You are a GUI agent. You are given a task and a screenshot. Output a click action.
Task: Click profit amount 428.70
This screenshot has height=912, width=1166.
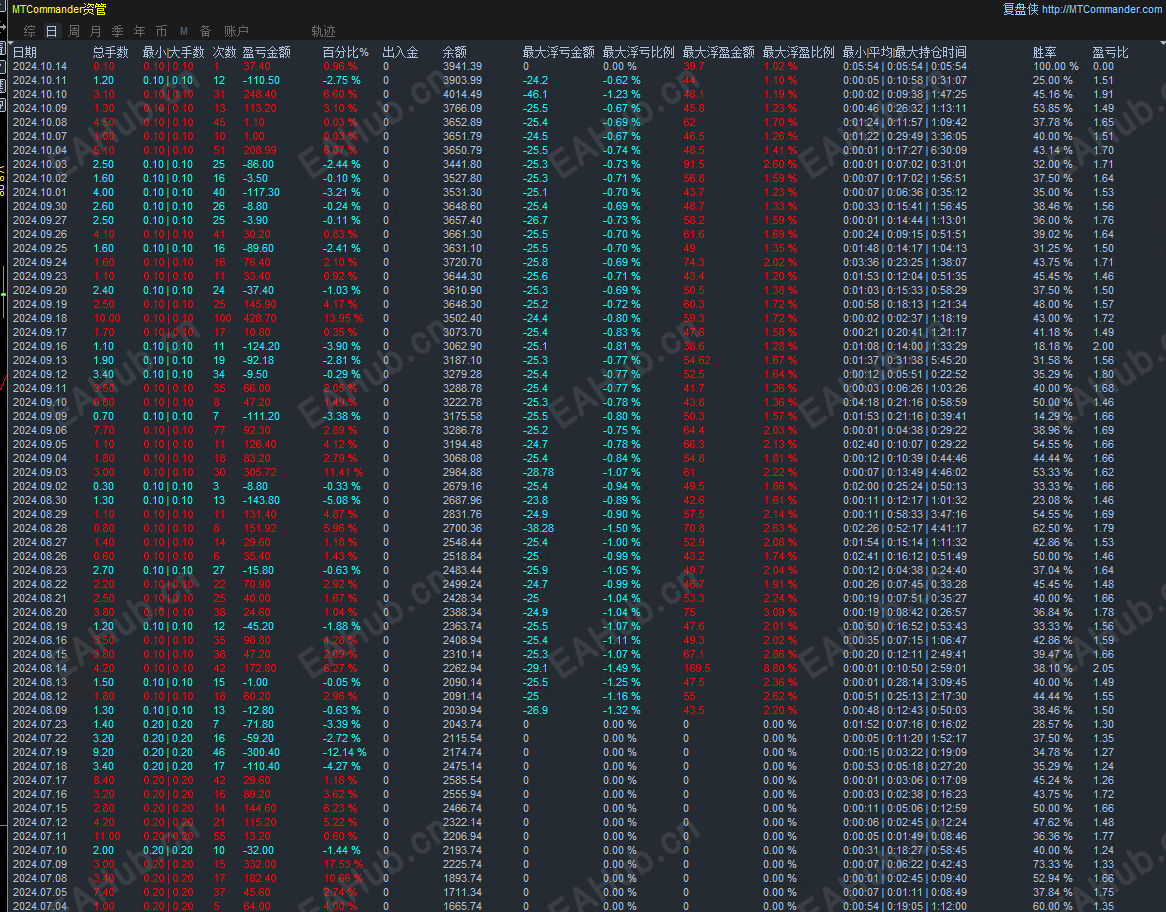260,318
